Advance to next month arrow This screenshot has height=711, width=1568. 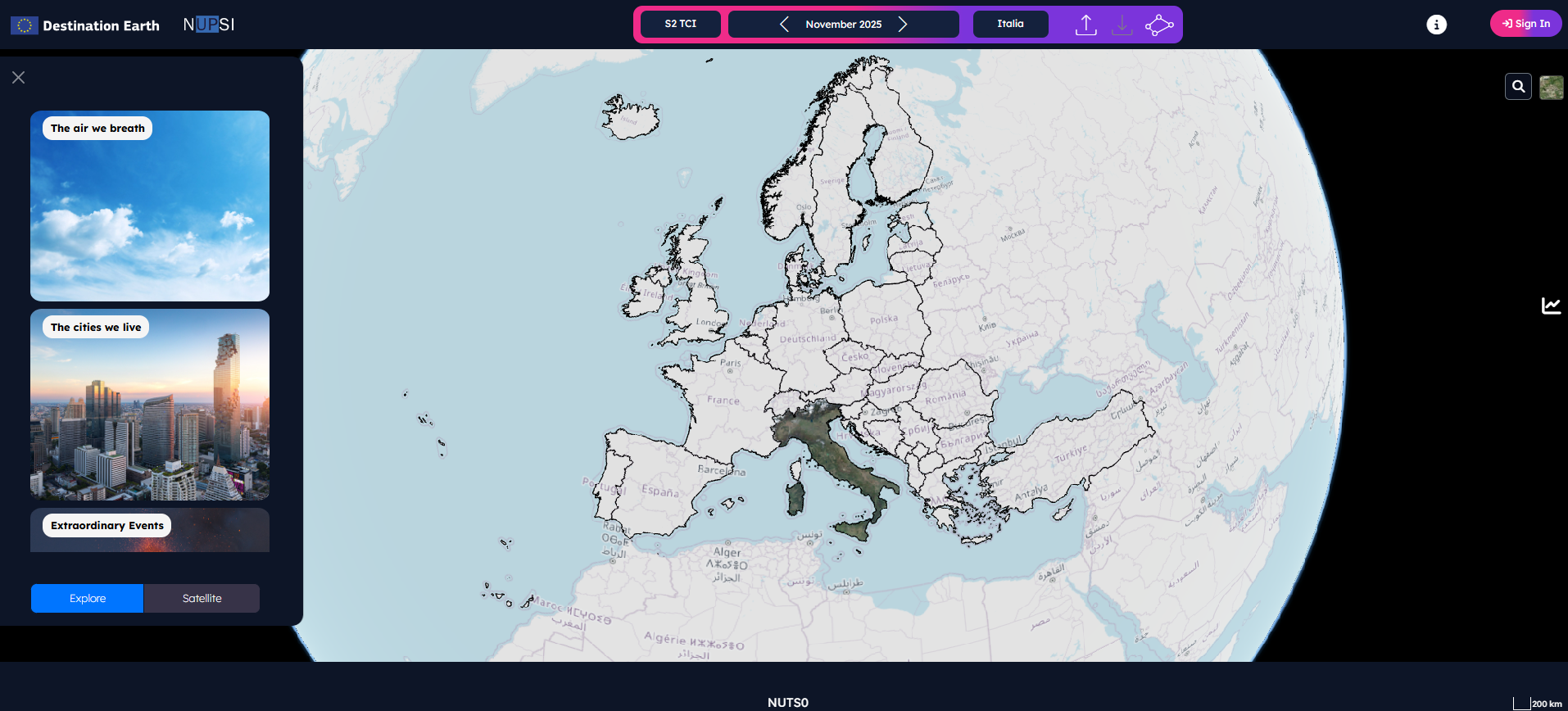pyautogui.click(x=903, y=24)
